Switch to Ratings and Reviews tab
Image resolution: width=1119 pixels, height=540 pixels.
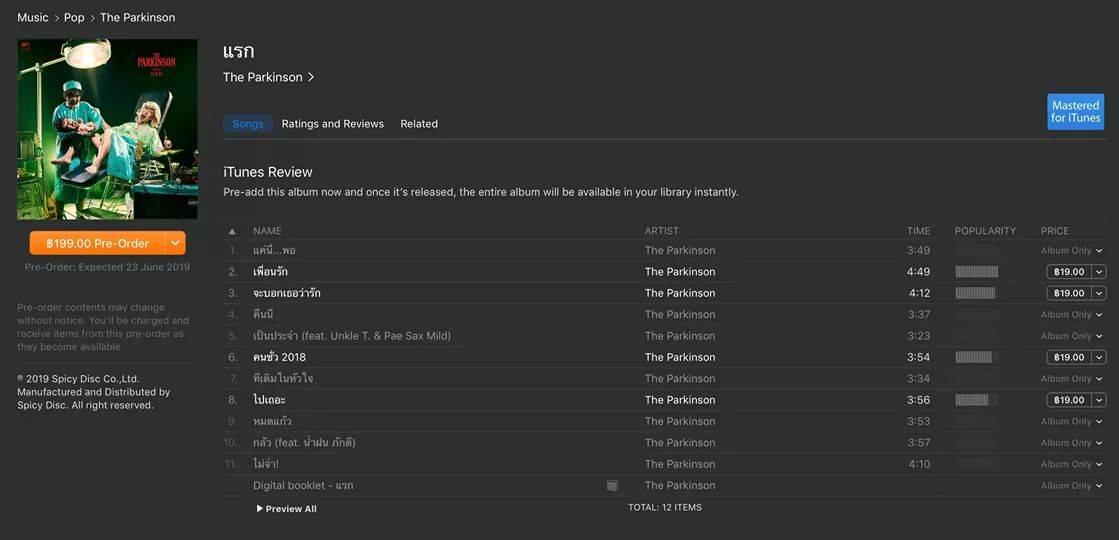[333, 123]
